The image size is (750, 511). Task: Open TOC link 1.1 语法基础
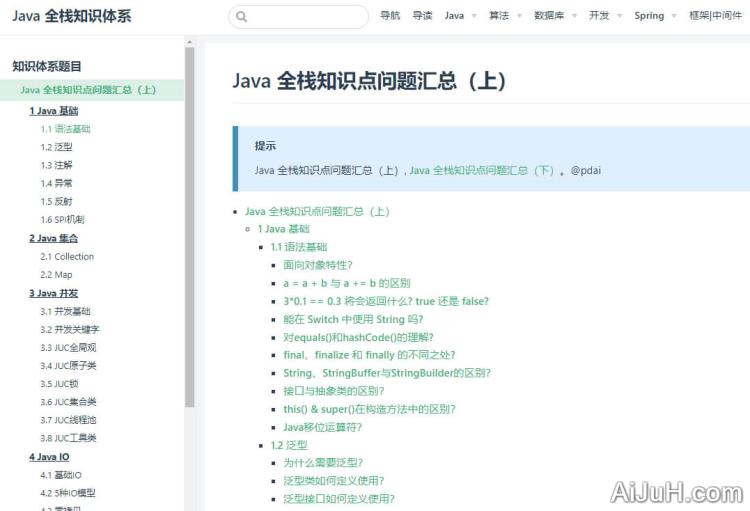[x=299, y=247]
